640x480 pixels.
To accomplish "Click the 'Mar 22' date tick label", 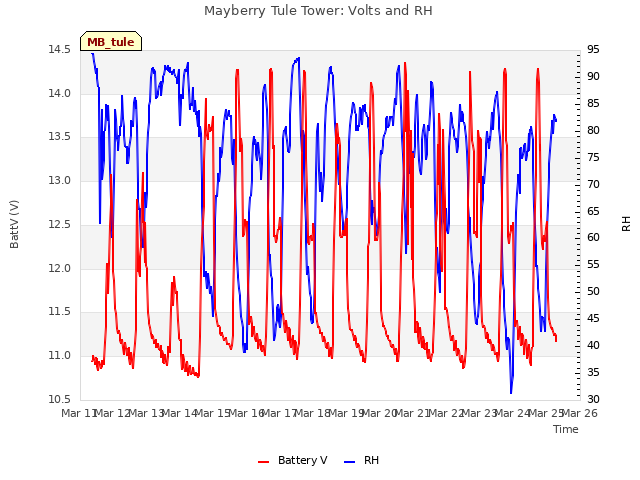I will point(446,413).
